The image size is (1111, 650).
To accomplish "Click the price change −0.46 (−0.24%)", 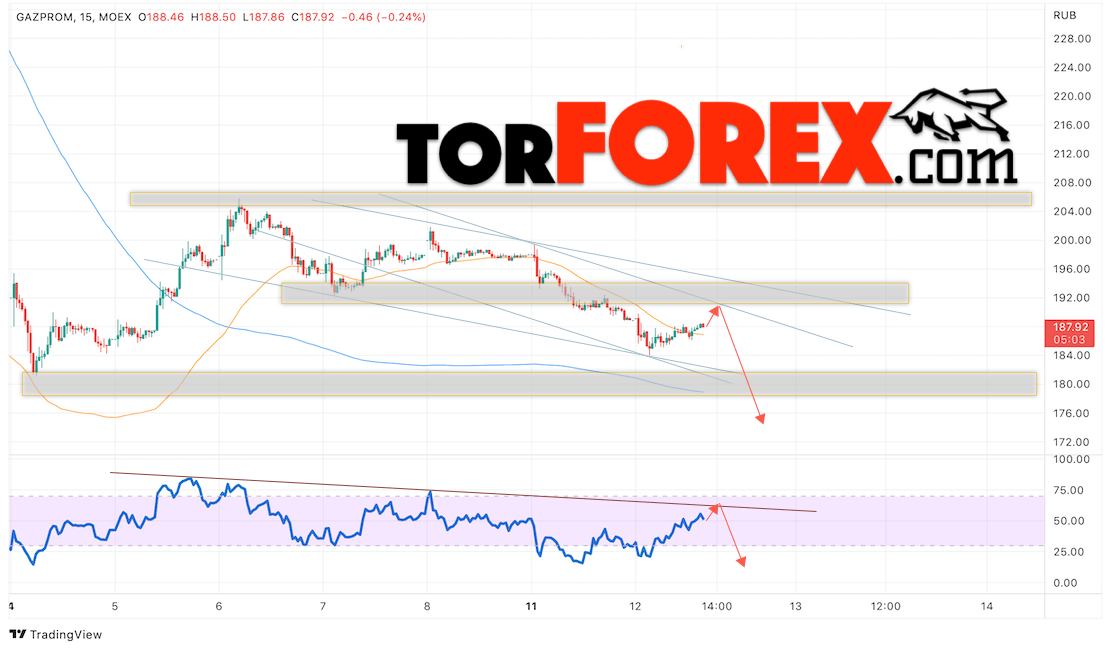I will click(383, 17).
